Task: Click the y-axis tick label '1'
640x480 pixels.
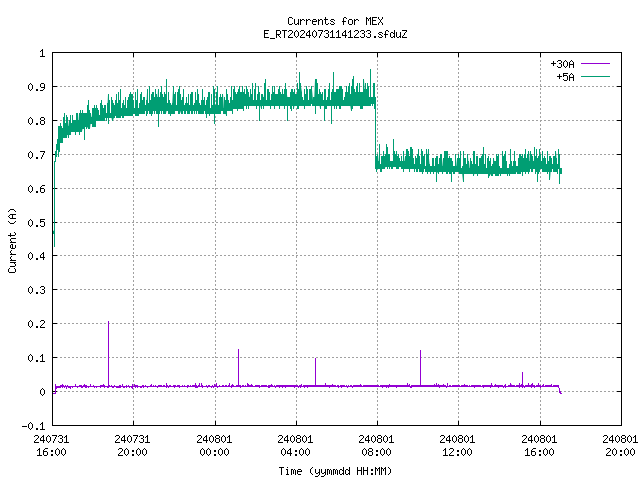Action: [x=42, y=53]
